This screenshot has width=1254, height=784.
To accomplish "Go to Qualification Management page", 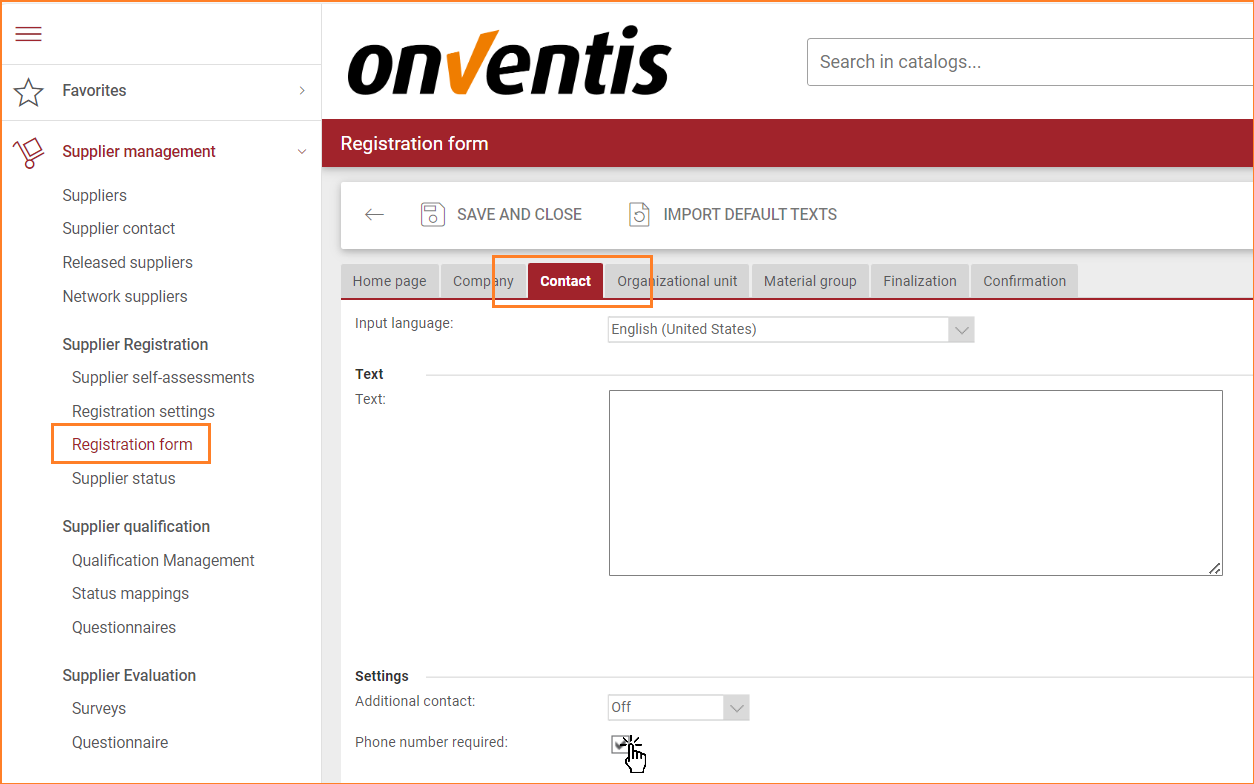I will (163, 560).
